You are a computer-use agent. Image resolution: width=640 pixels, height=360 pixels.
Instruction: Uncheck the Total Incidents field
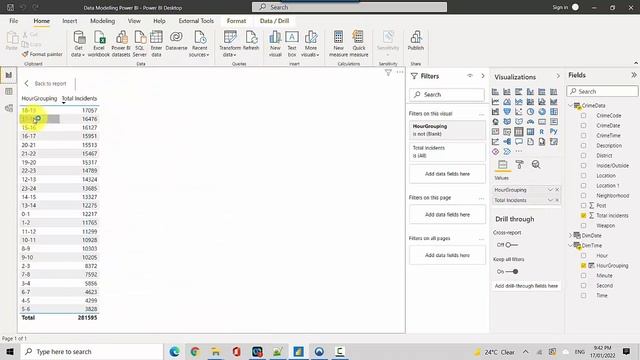[583, 216]
